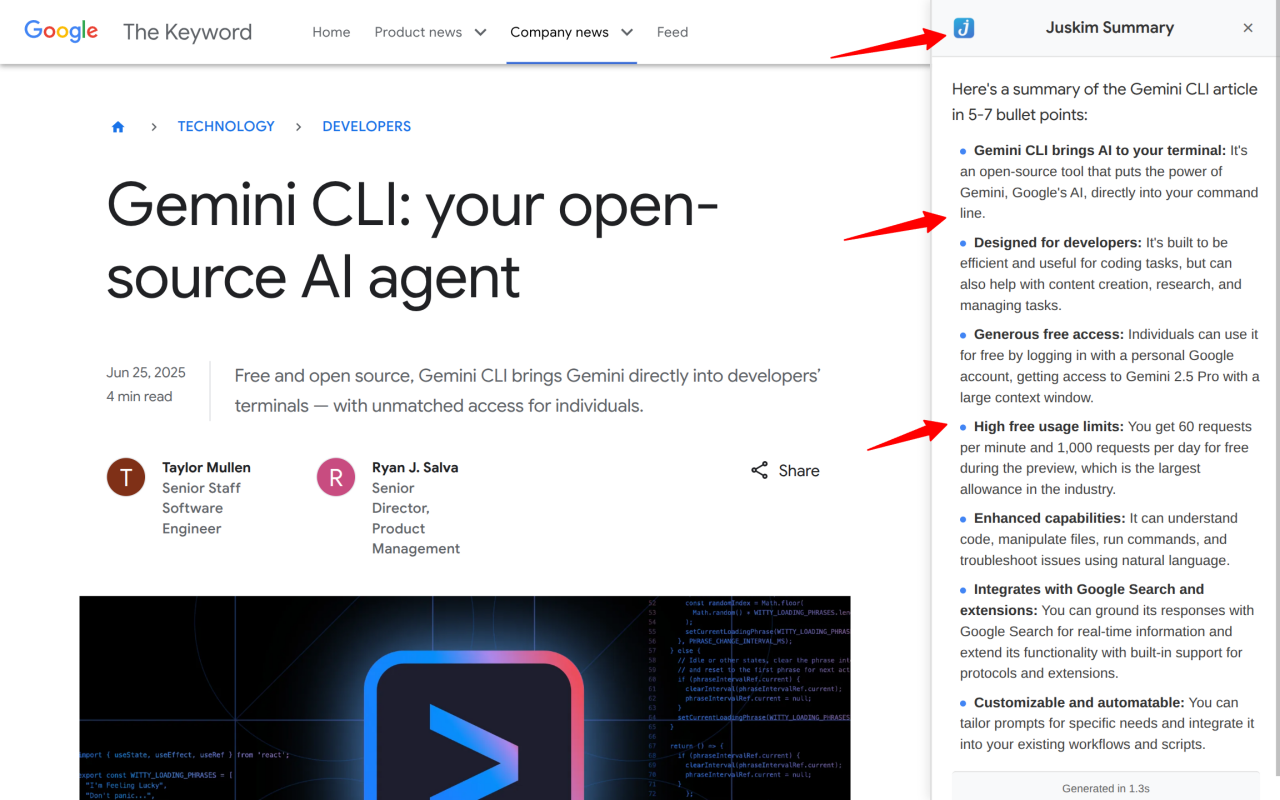Click the Google logo
This screenshot has height=800, width=1280.
[61, 31]
